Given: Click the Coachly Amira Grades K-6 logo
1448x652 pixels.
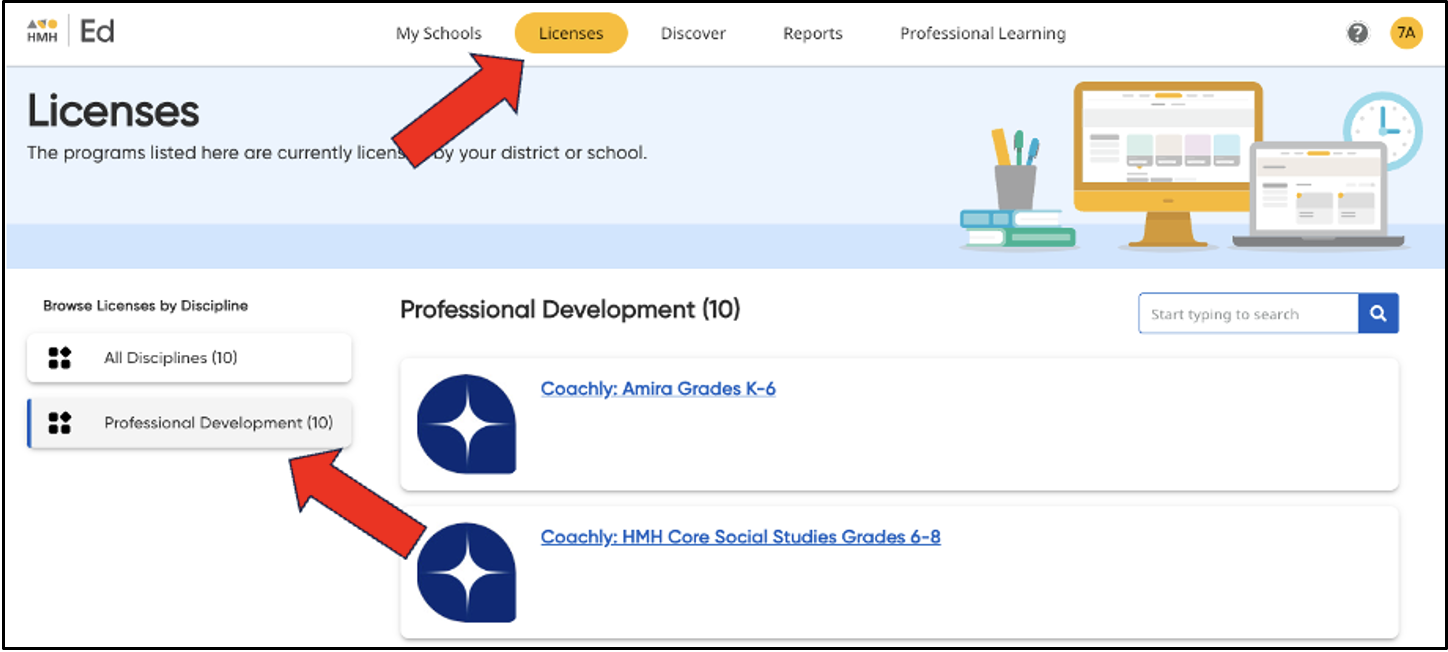Looking at the screenshot, I should click(x=466, y=424).
